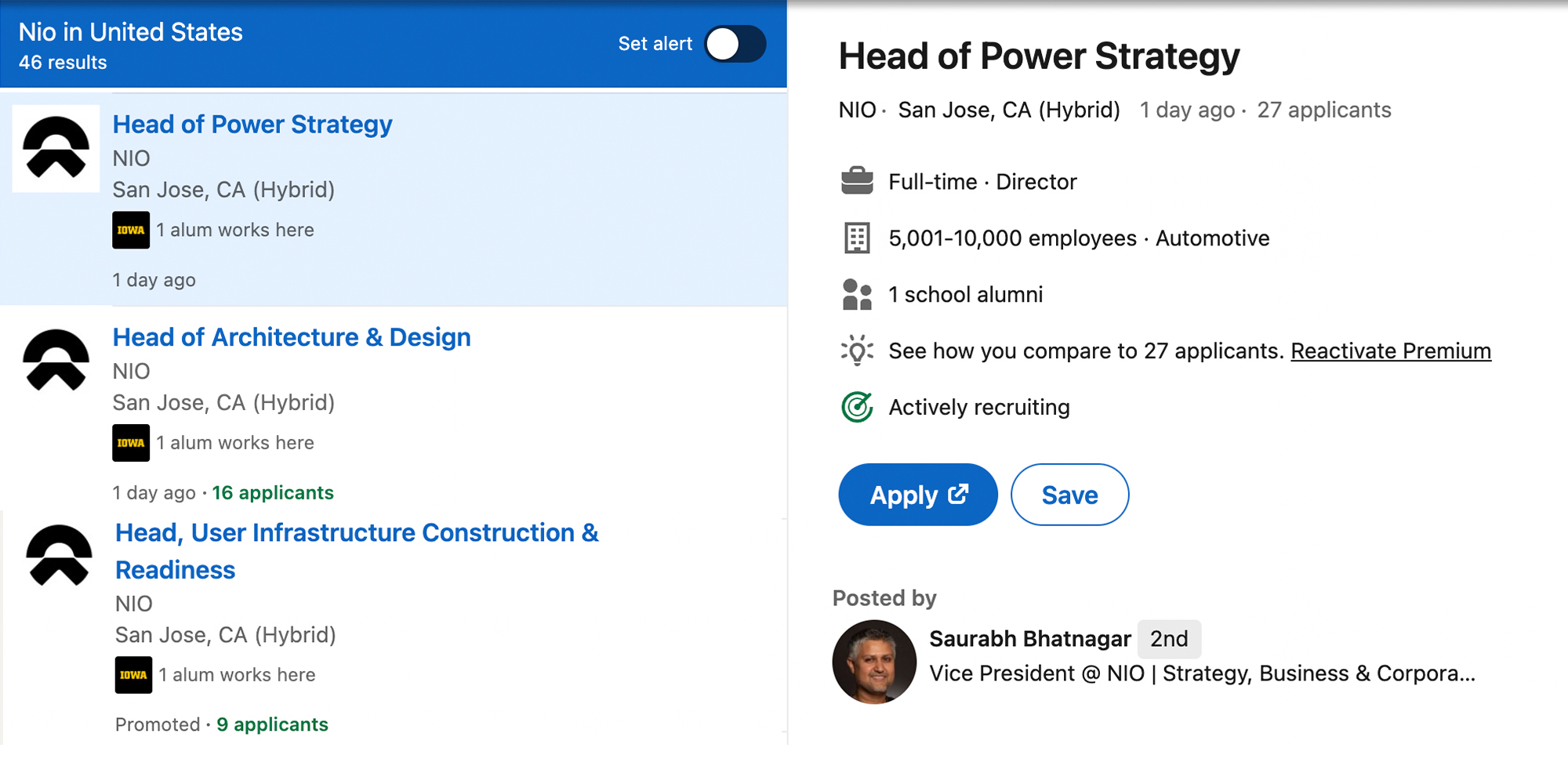Screen dimensions: 1568x784
Task: Save this job with the Save button
Action: (x=1069, y=495)
